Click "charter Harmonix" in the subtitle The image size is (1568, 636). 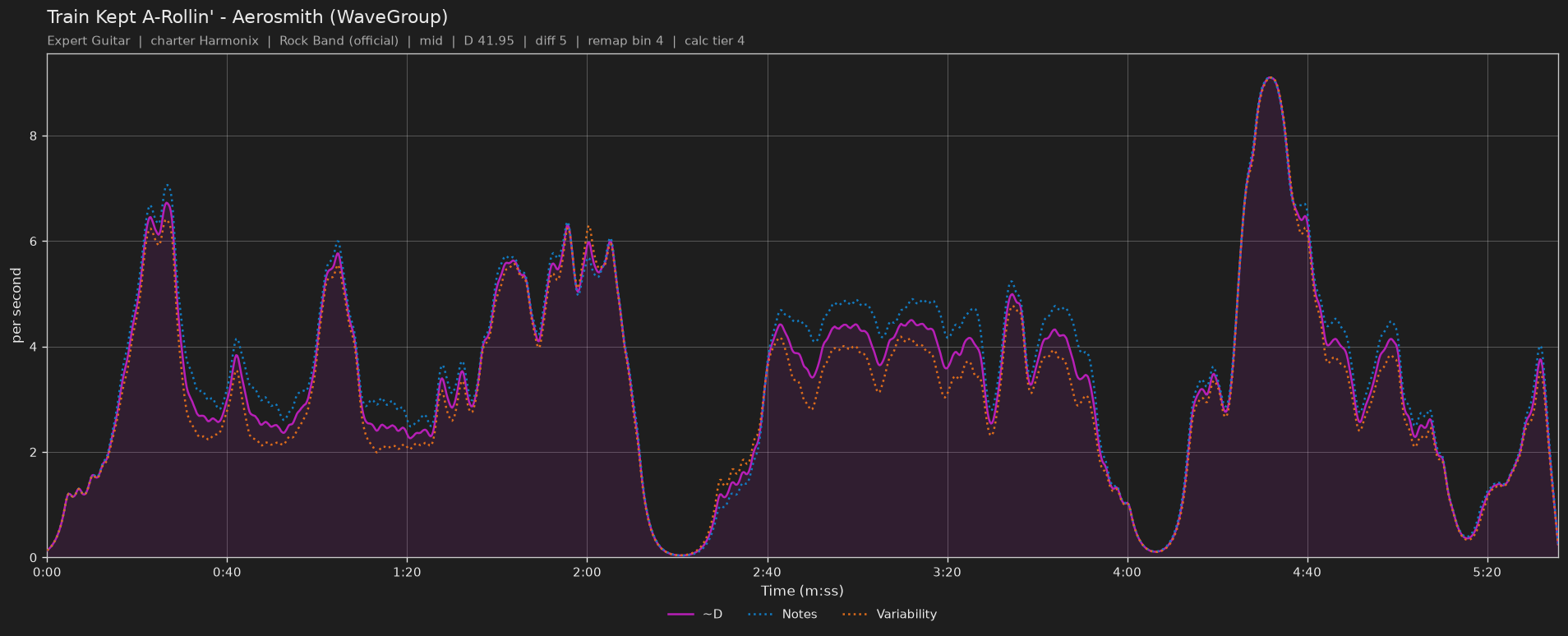tap(205, 41)
